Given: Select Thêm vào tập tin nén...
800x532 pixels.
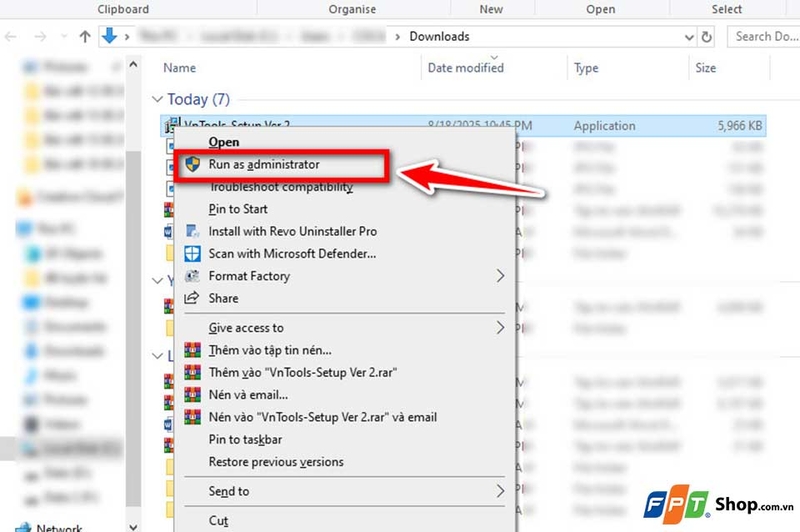Looking at the screenshot, I should [270, 350].
